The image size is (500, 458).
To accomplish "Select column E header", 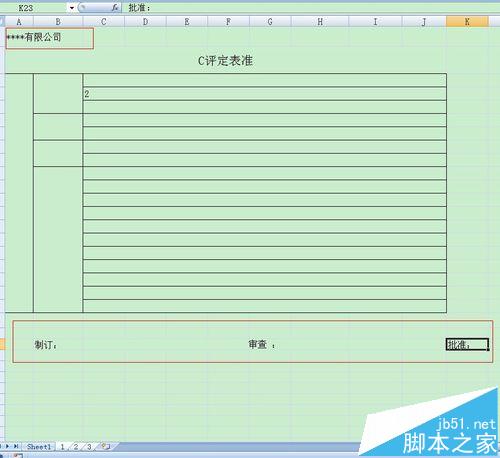I will pos(187,22).
